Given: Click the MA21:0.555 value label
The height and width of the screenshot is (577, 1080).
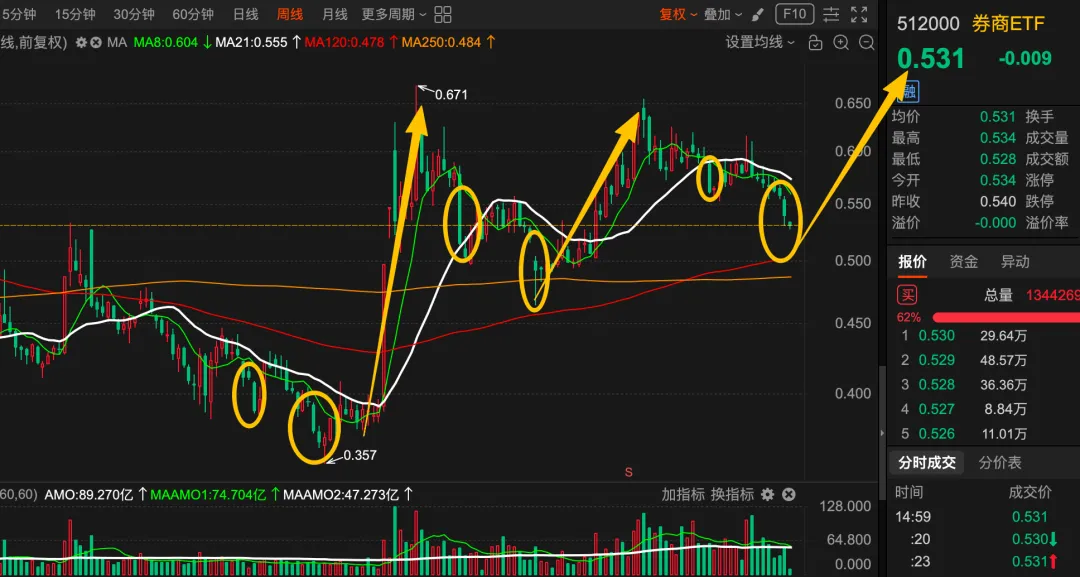Looking at the screenshot, I should 251,43.
